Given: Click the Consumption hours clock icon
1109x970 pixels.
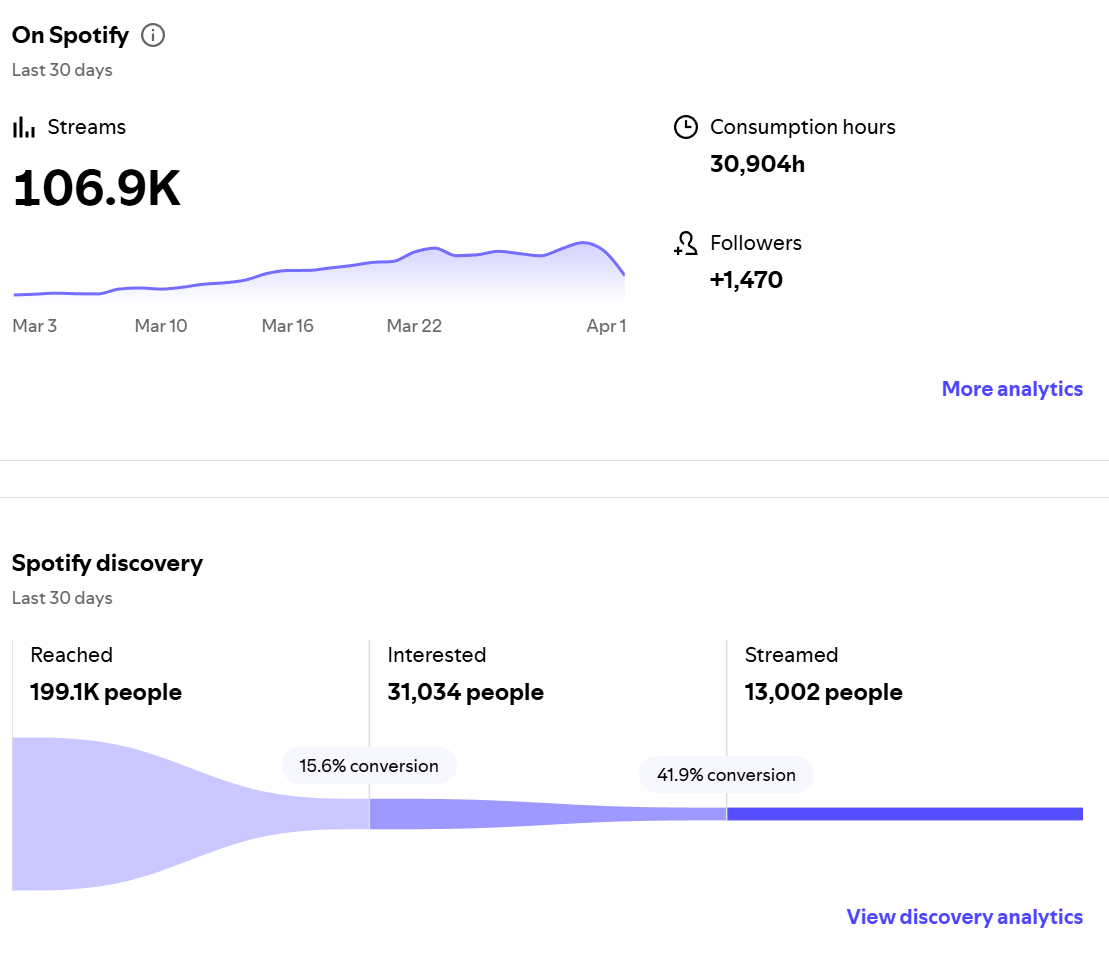Looking at the screenshot, I should point(685,127).
